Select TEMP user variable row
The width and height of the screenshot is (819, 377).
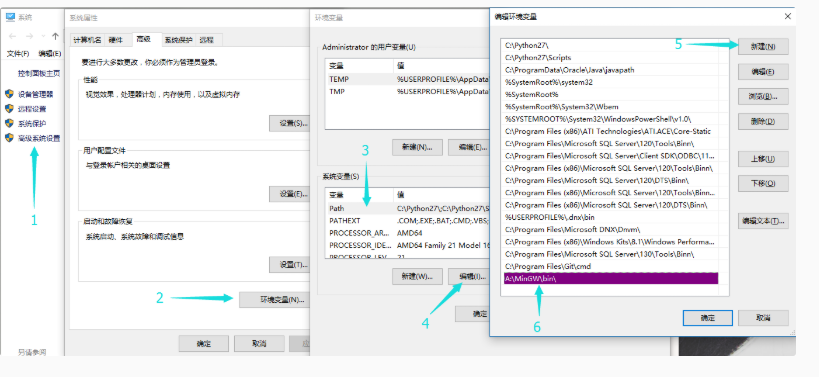(407, 79)
